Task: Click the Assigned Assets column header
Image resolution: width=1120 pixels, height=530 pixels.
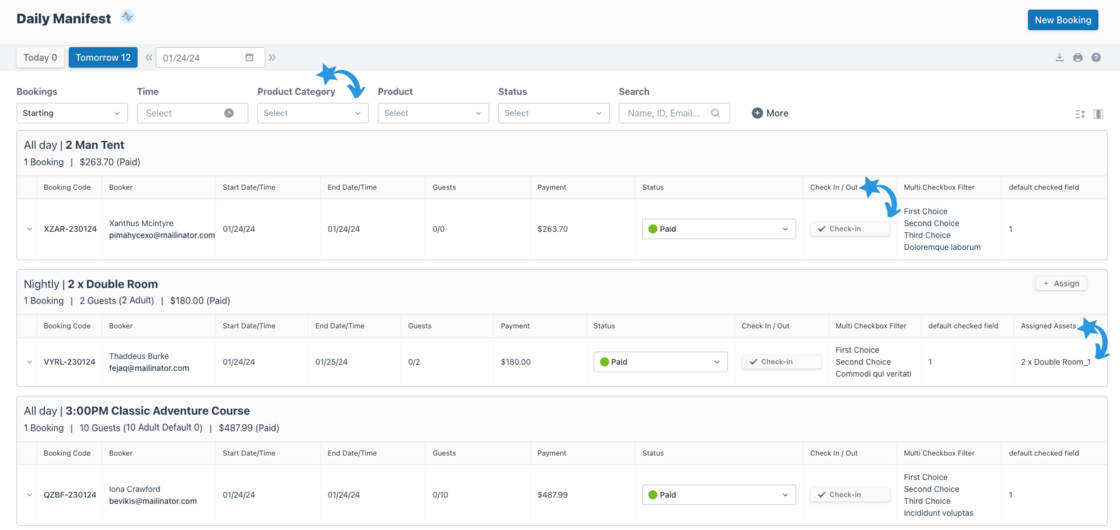Action: pyautogui.click(x=1049, y=326)
